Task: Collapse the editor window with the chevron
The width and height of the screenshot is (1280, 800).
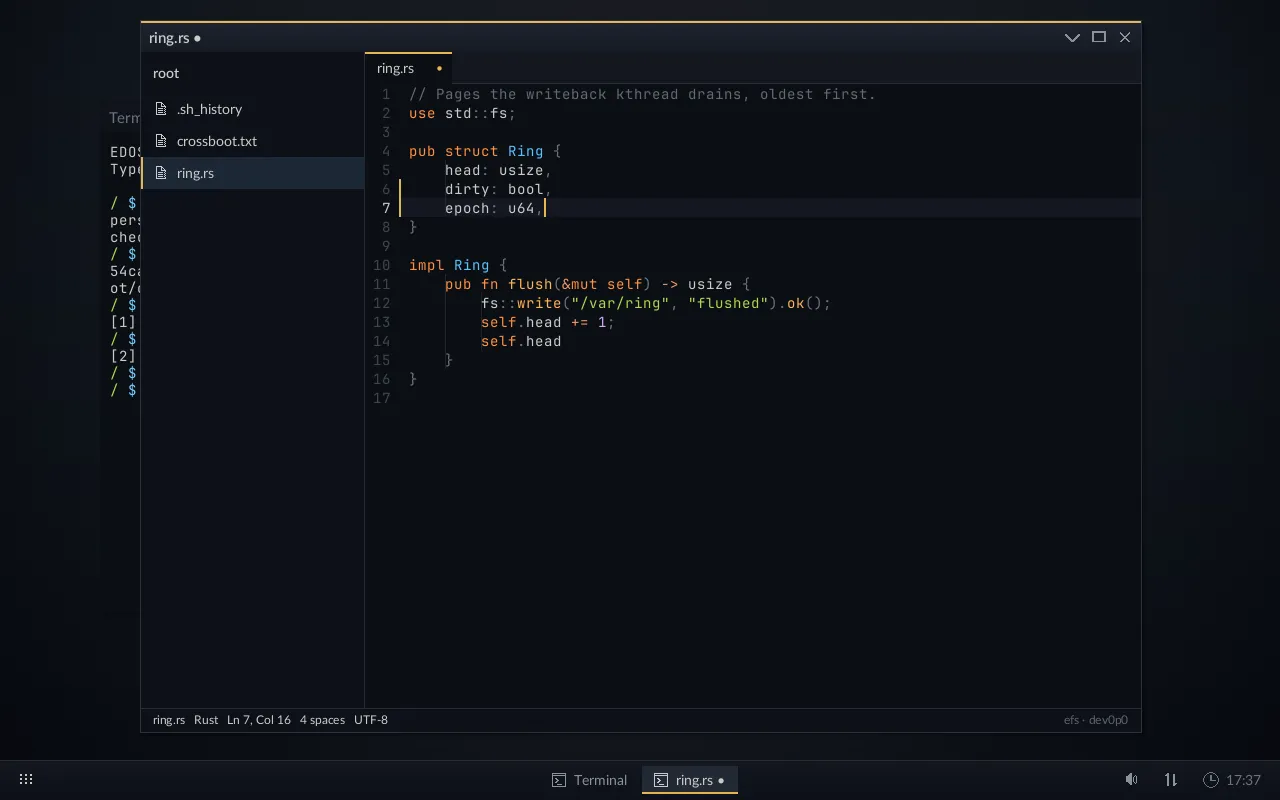Action: 1072,38
